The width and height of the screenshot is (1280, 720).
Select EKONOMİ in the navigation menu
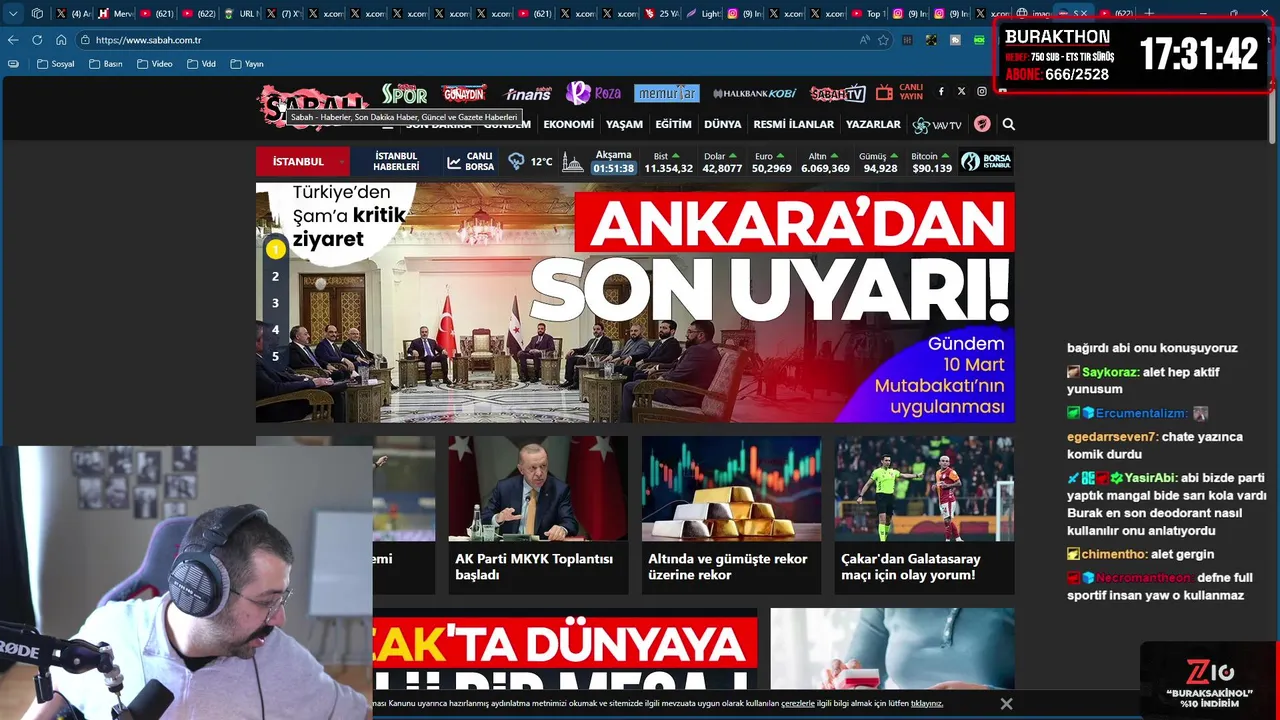pos(568,124)
